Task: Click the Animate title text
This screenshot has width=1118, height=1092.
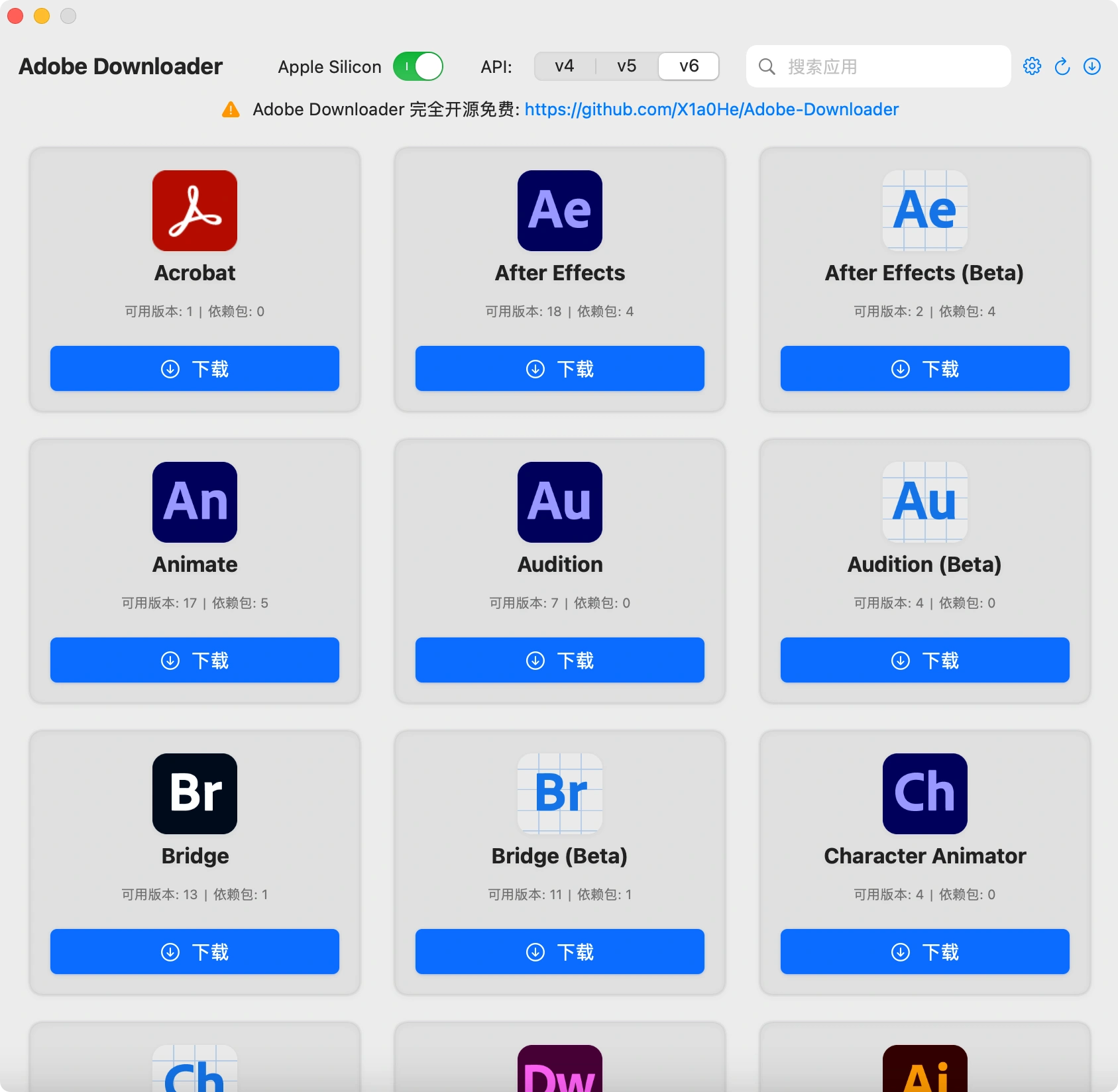Action: (195, 565)
